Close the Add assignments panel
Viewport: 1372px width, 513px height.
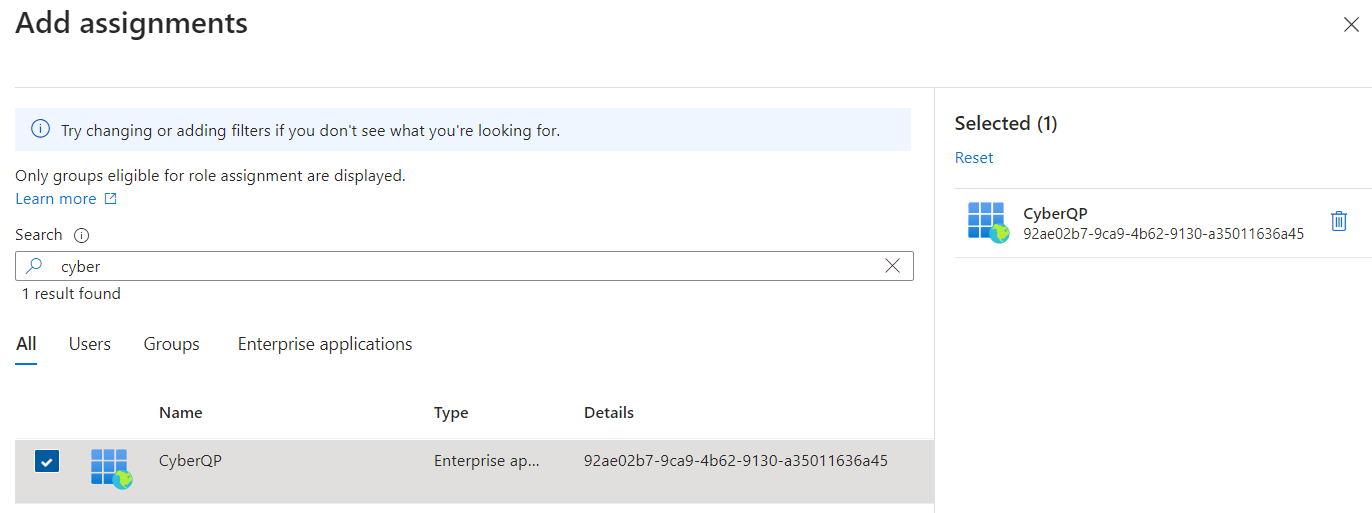tap(1351, 25)
